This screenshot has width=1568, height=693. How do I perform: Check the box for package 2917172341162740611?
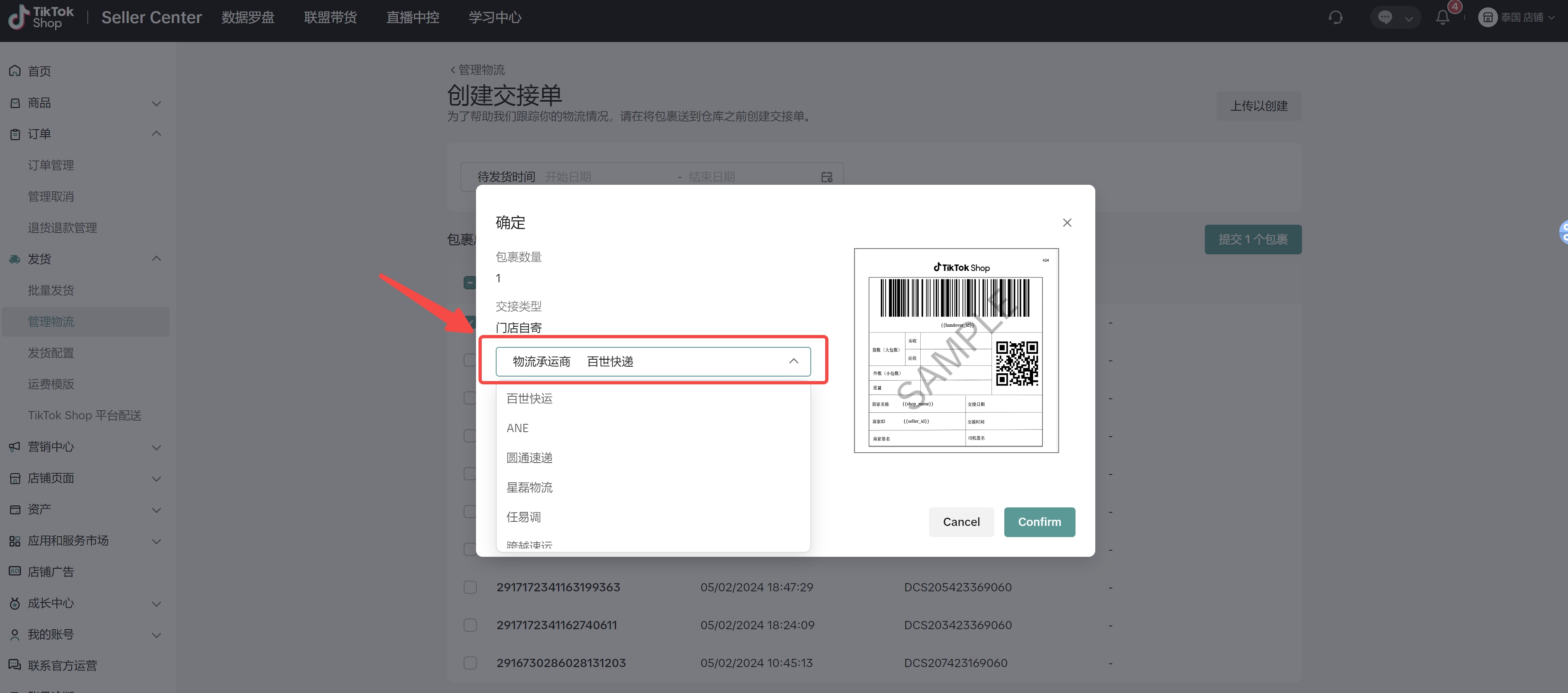point(470,625)
